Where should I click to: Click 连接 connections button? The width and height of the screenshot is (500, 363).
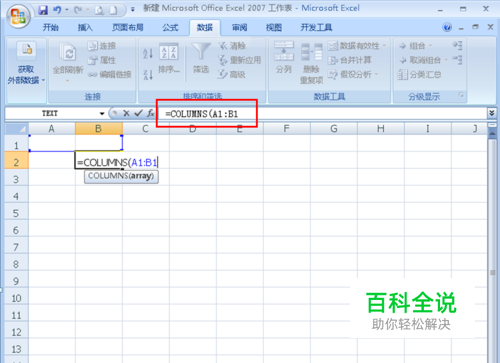click(x=102, y=46)
